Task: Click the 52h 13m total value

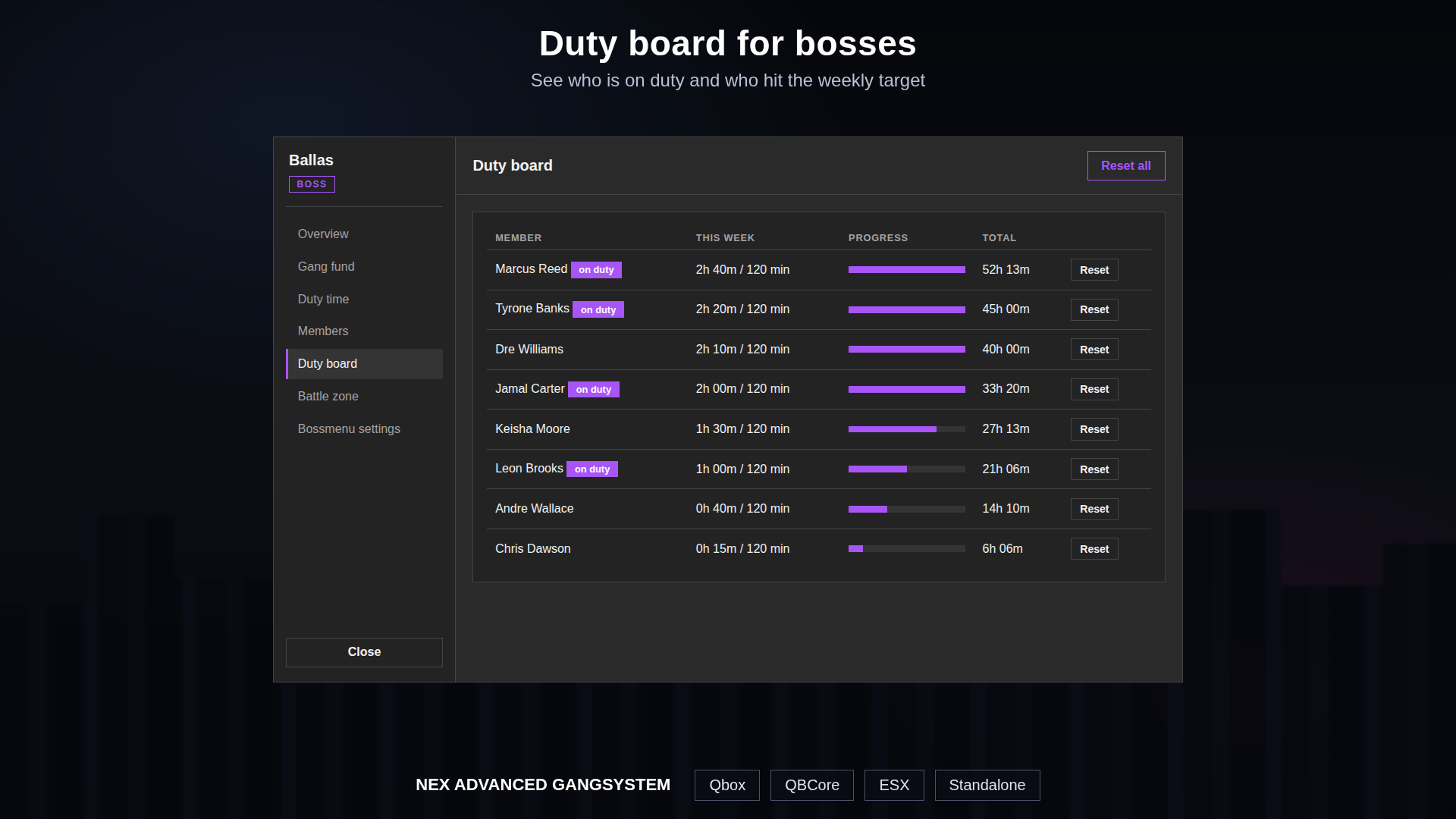Action: pyautogui.click(x=1006, y=270)
